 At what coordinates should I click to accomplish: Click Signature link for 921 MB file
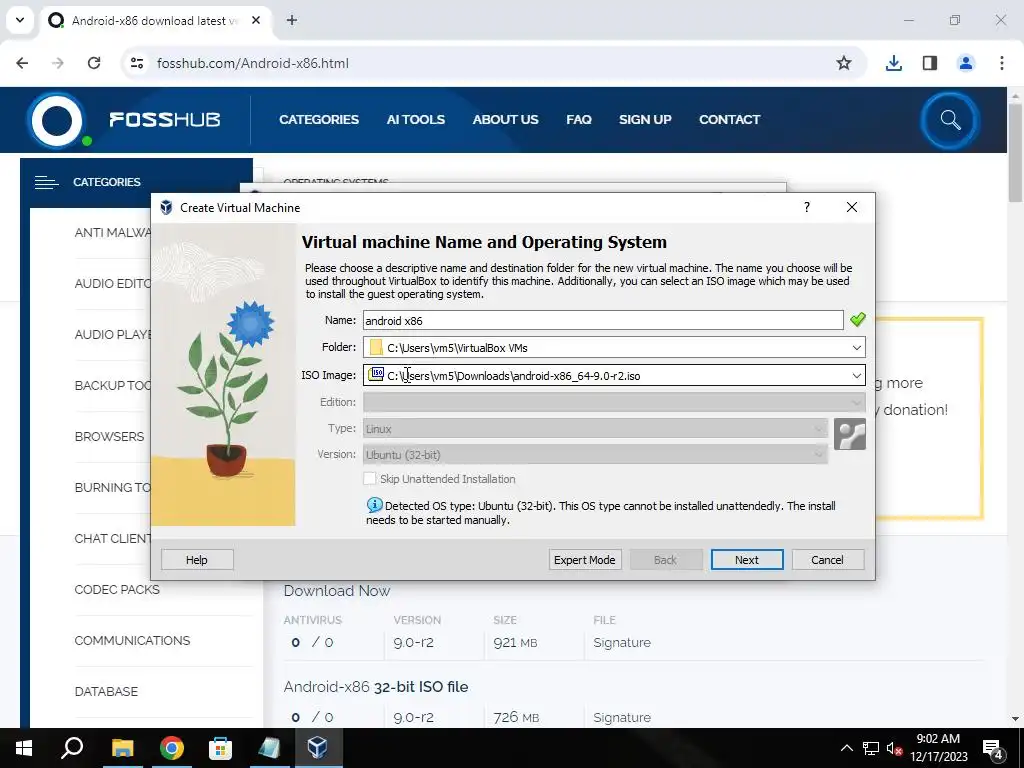(622, 643)
